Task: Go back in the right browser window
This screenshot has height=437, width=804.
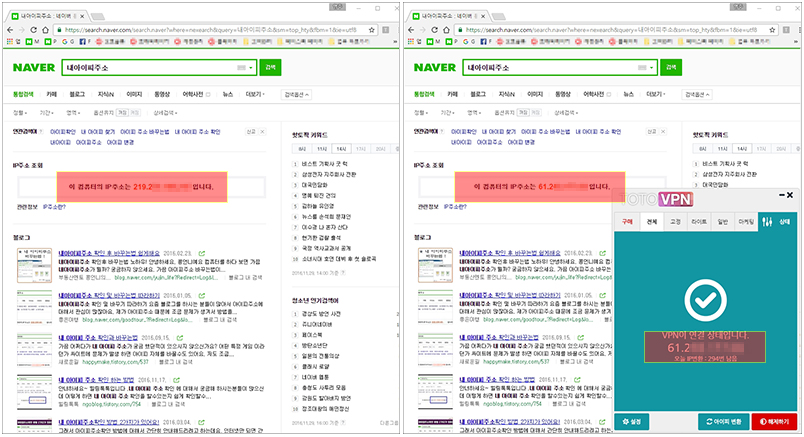Action: 411,30
